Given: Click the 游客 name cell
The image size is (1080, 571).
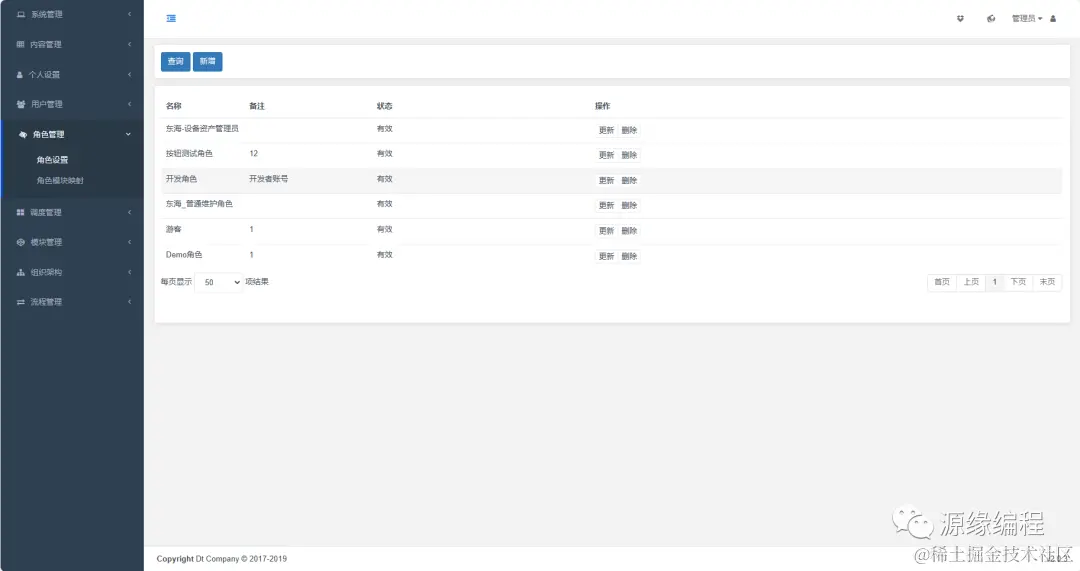Looking at the screenshot, I should pyautogui.click(x=174, y=229).
